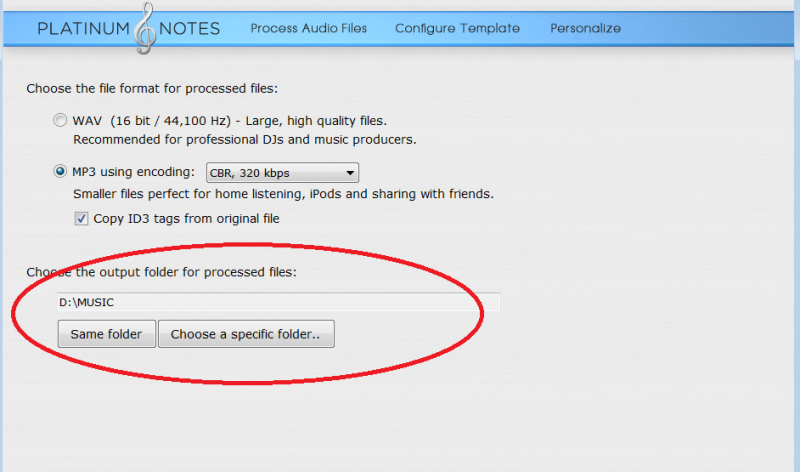Click Choose a specific folder button
800x472 pixels.
246,334
